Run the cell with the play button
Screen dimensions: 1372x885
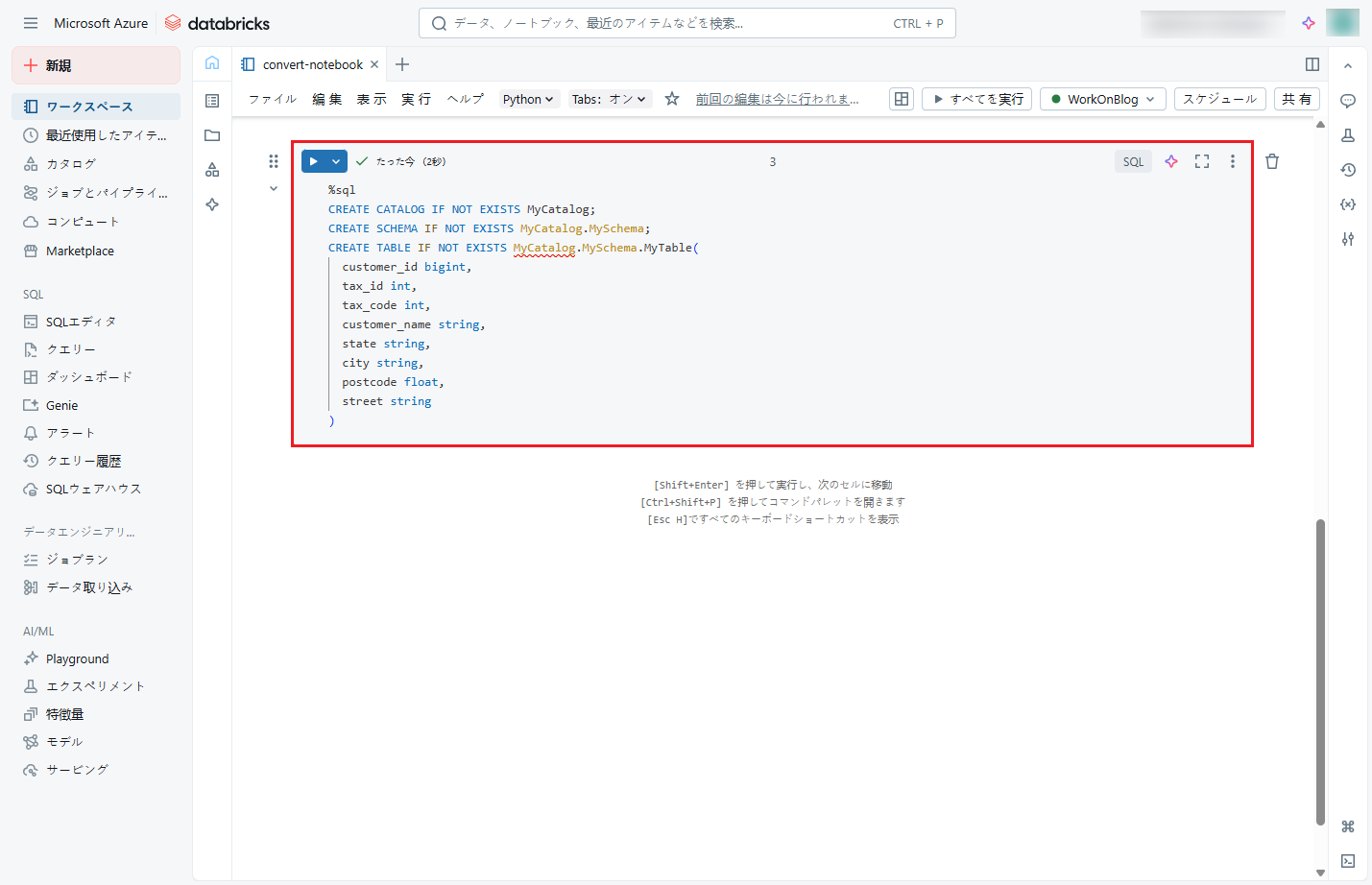(314, 161)
